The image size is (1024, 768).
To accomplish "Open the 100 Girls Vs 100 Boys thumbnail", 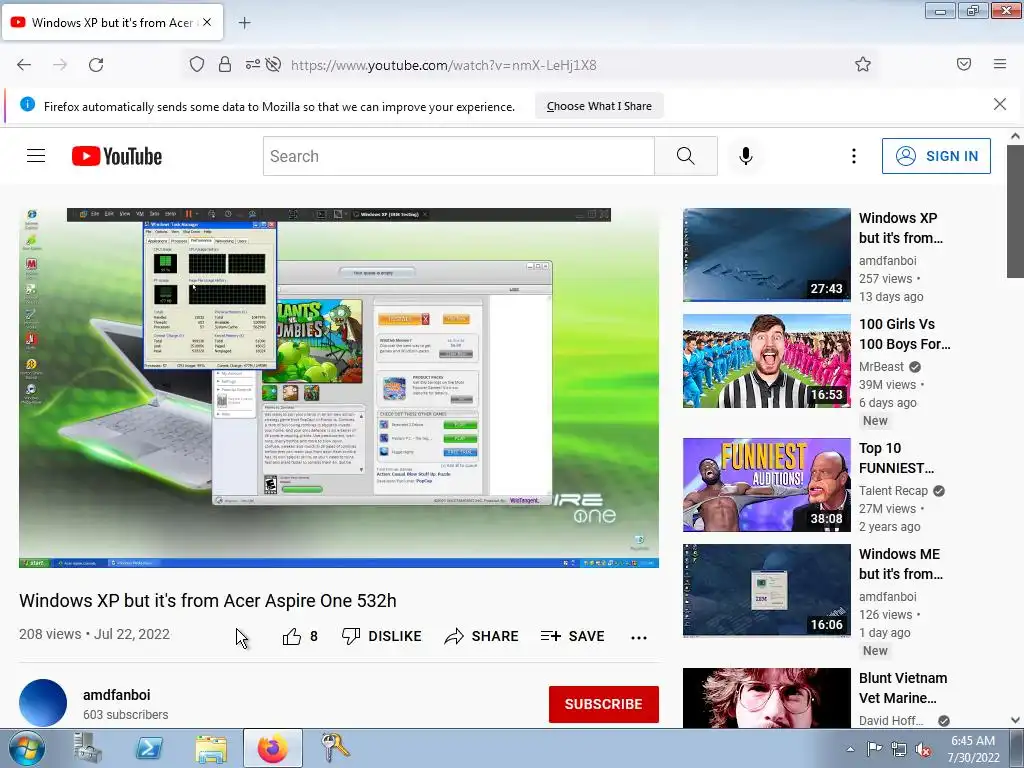I will (x=767, y=361).
